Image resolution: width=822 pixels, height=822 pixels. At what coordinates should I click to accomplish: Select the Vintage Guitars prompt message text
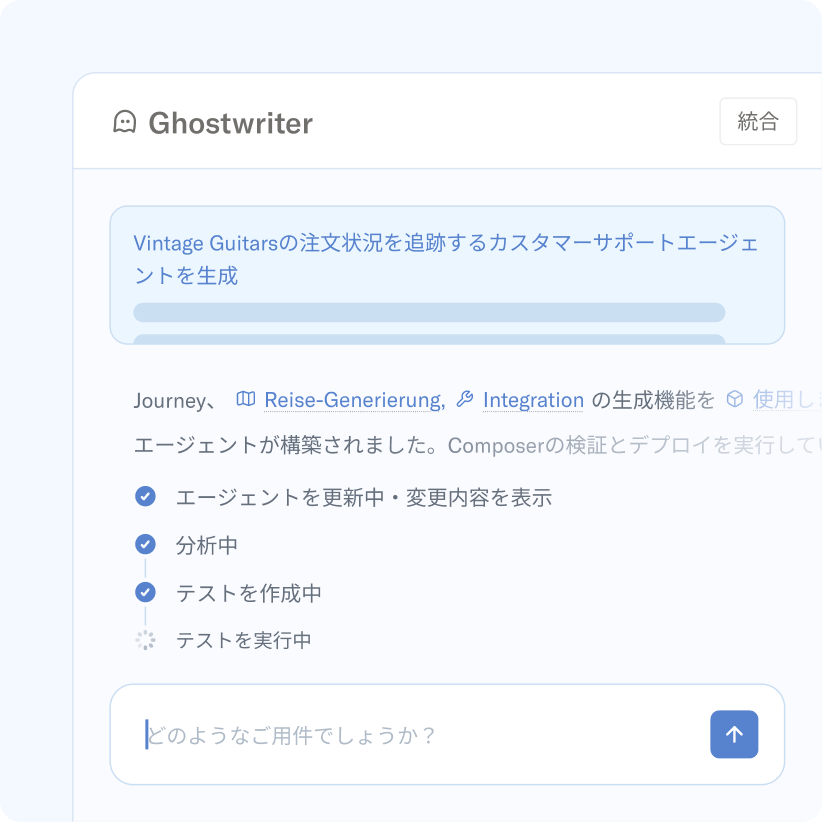pyautogui.click(x=446, y=259)
